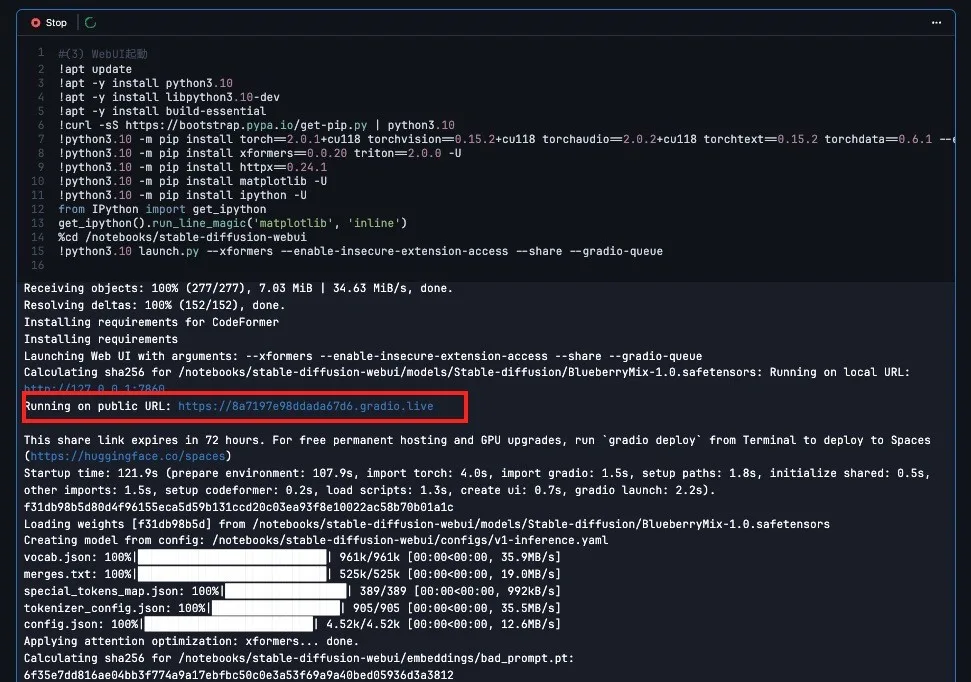Click line number 16 in the gutter
971x682 pixels.
pyautogui.click(x=38, y=265)
